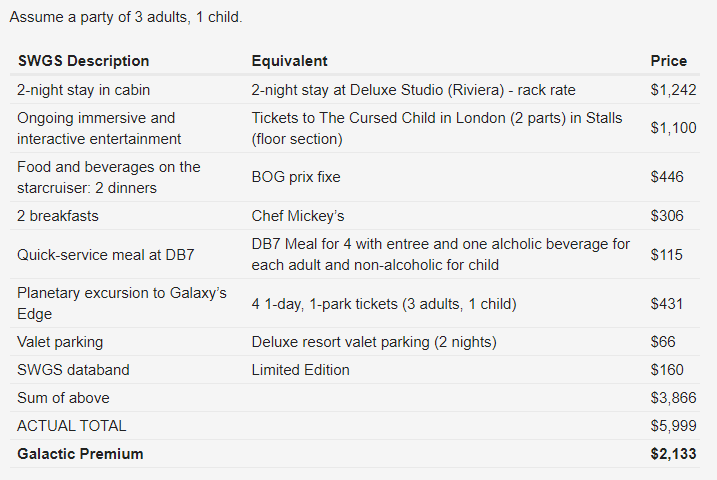717x480 pixels.
Task: Select the '2-night stay in cabin' cell
Action: (x=83, y=90)
